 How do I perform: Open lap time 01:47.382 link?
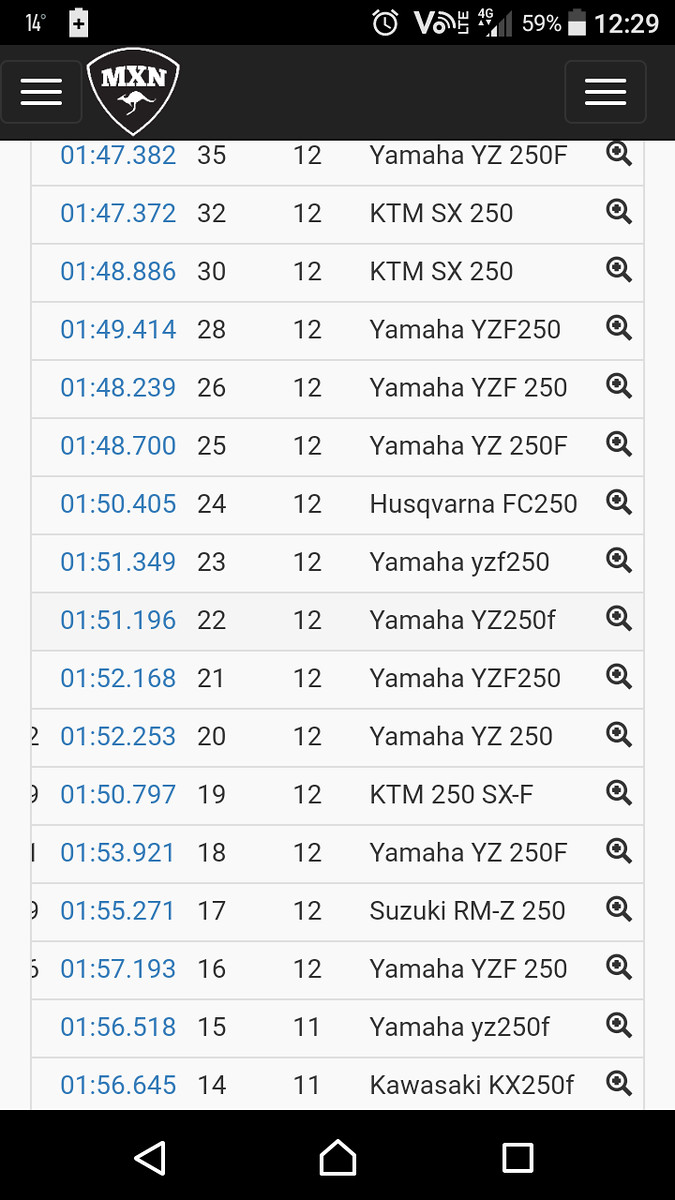coord(118,155)
